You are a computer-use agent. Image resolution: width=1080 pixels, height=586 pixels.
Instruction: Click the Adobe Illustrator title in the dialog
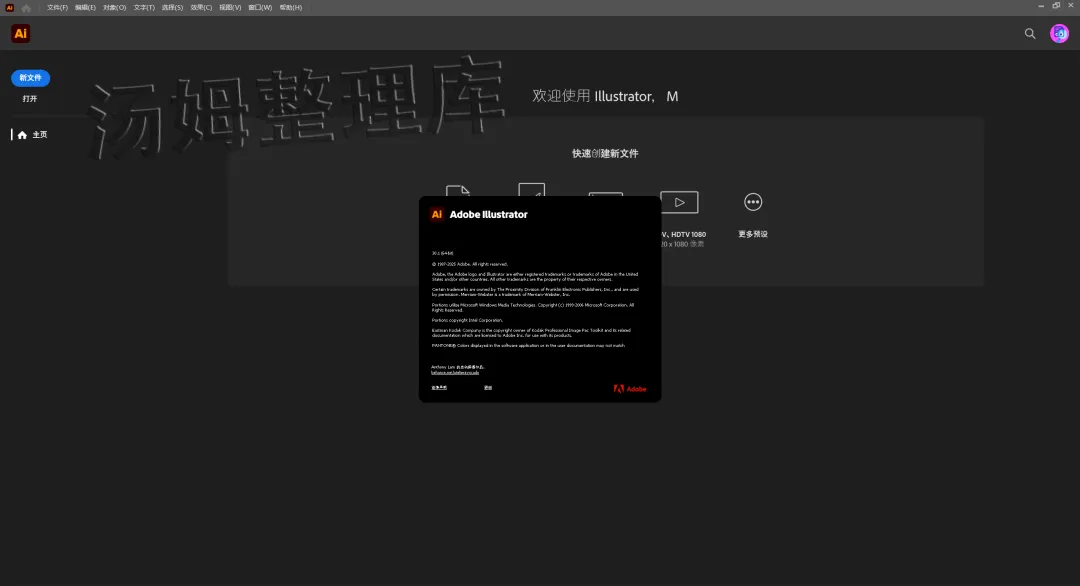(x=488, y=214)
